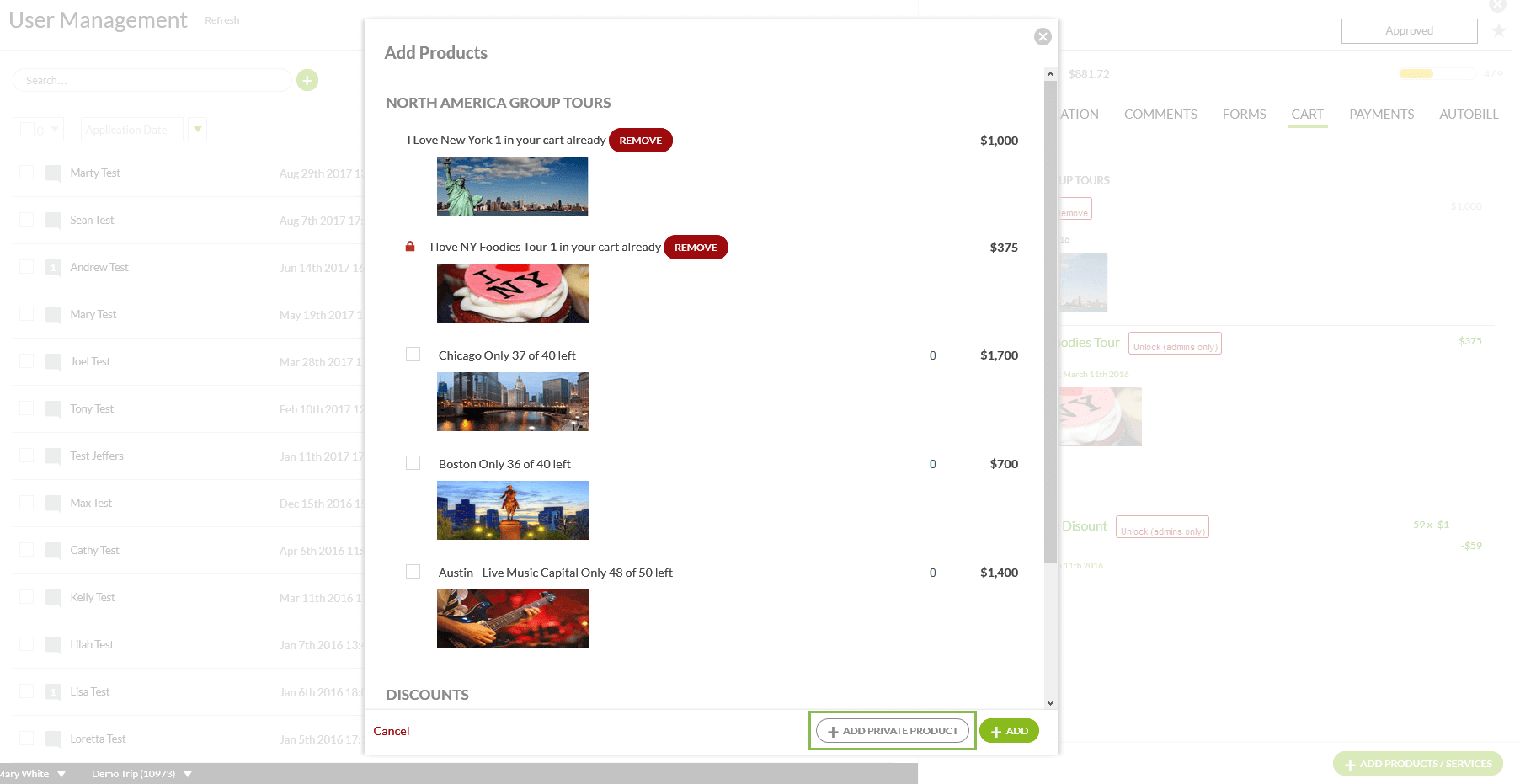The height and width of the screenshot is (784, 1520).
Task: Open the Comments tab
Action: click(x=1160, y=115)
